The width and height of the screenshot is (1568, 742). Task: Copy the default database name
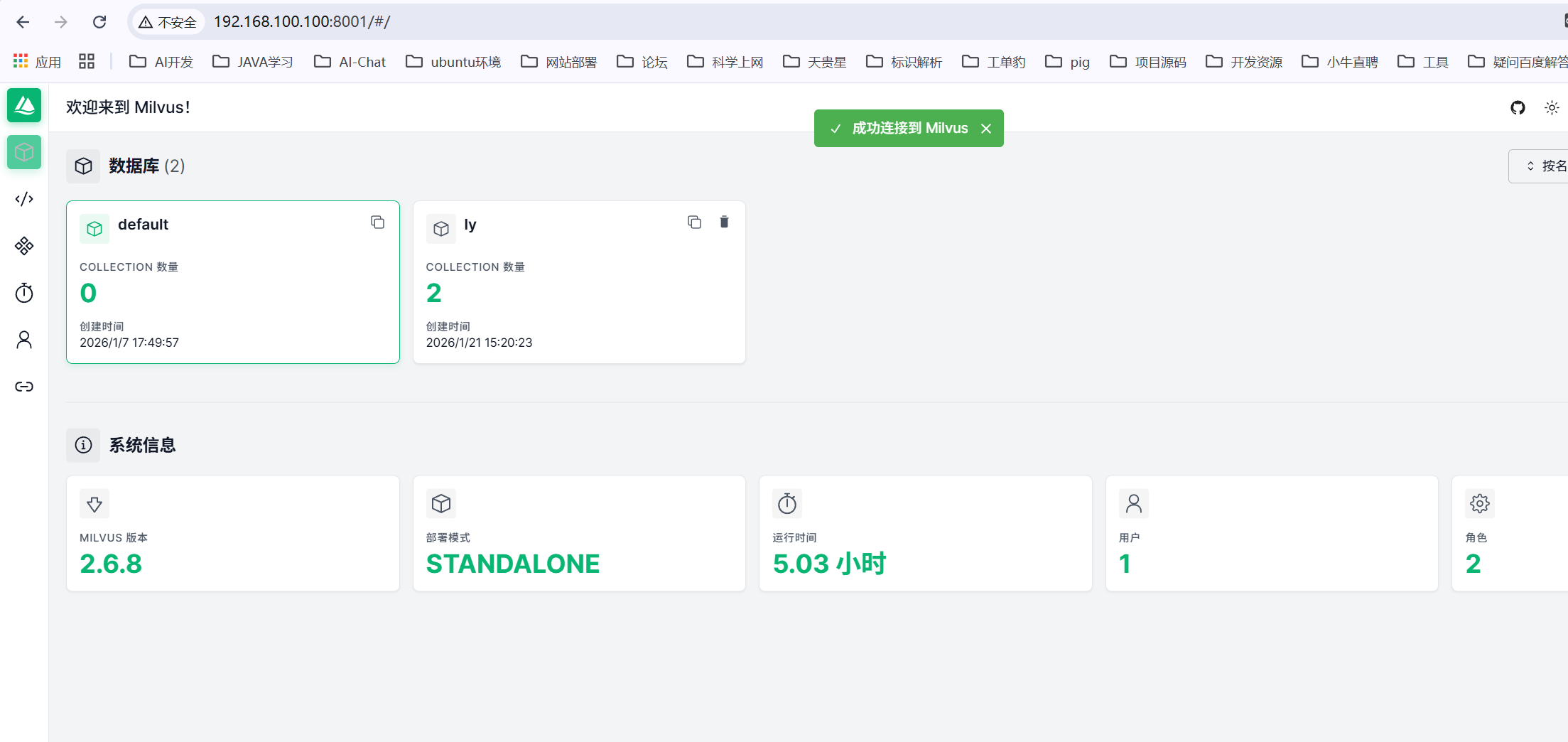(x=378, y=222)
